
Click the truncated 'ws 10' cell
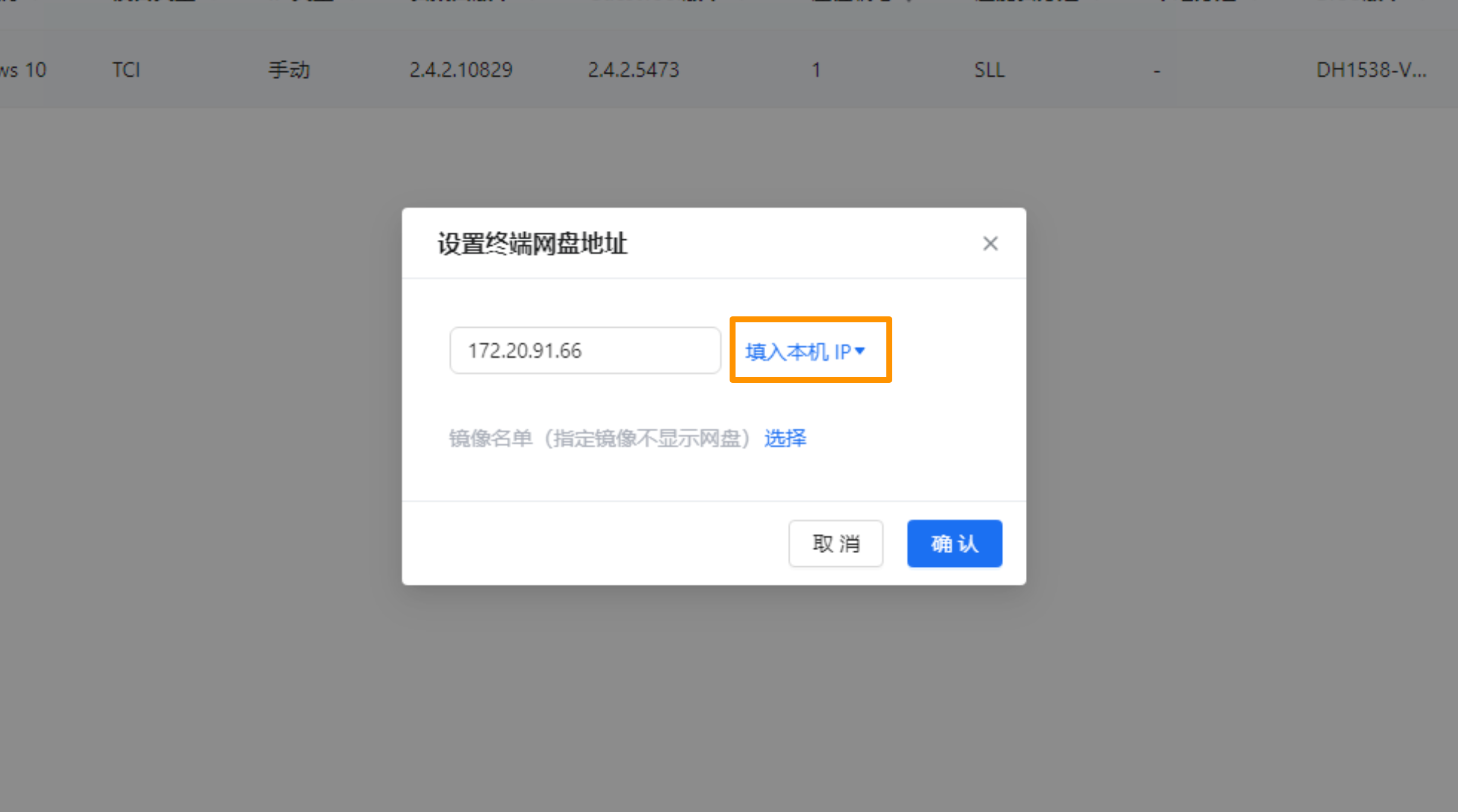pyautogui.click(x=24, y=70)
